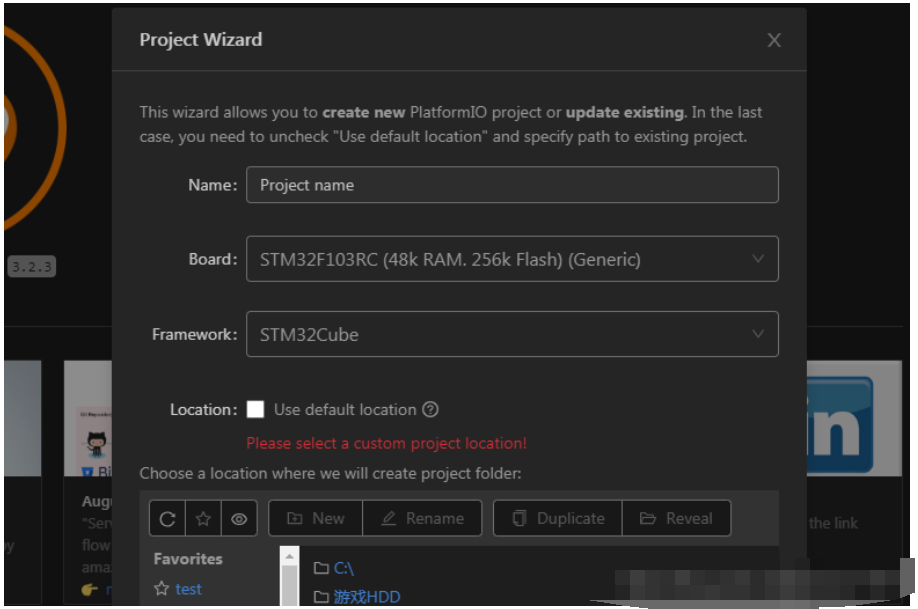Click the Duplicate button
The height and width of the screenshot is (609, 918).
[x=558, y=519]
